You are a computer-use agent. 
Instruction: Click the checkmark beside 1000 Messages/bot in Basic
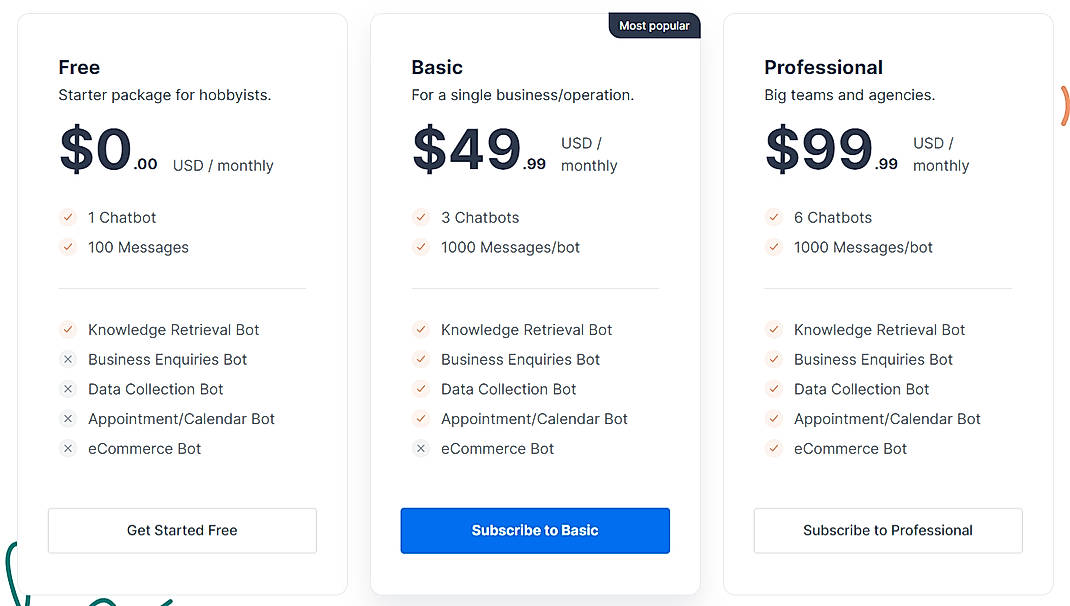click(x=421, y=247)
